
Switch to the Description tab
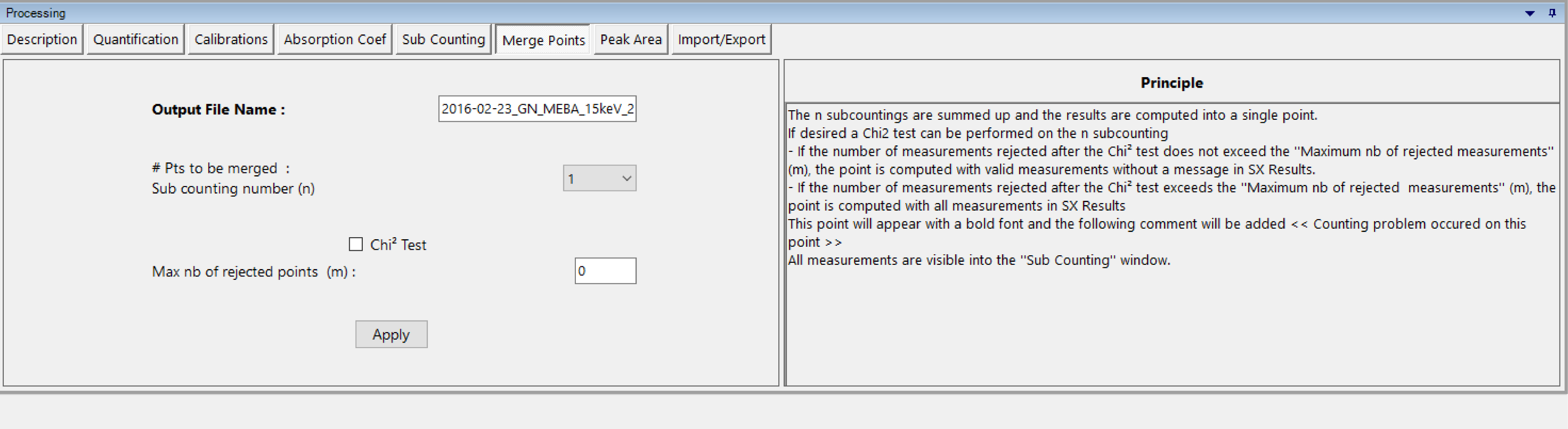coord(42,40)
